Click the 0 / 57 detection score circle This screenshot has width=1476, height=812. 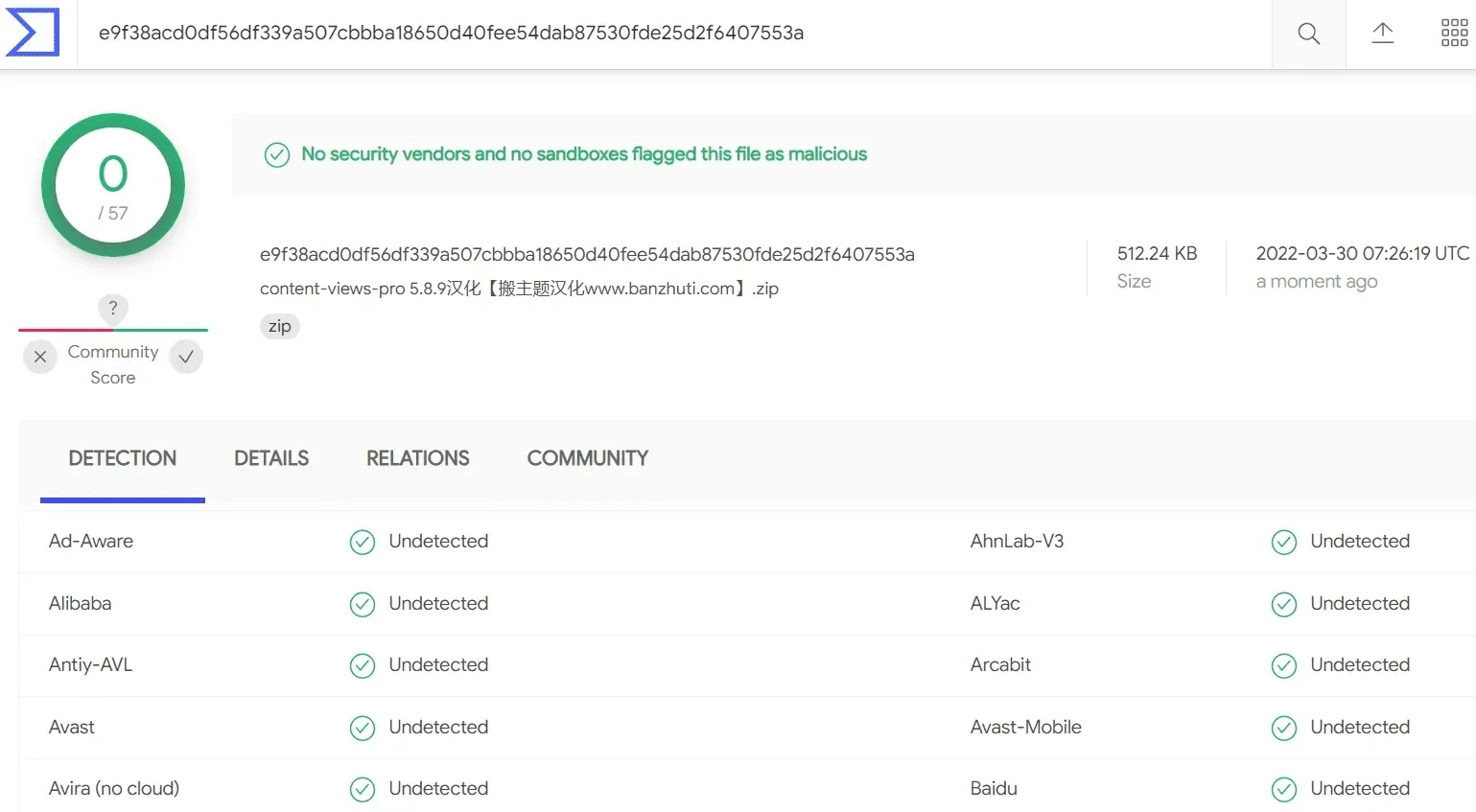pos(113,185)
